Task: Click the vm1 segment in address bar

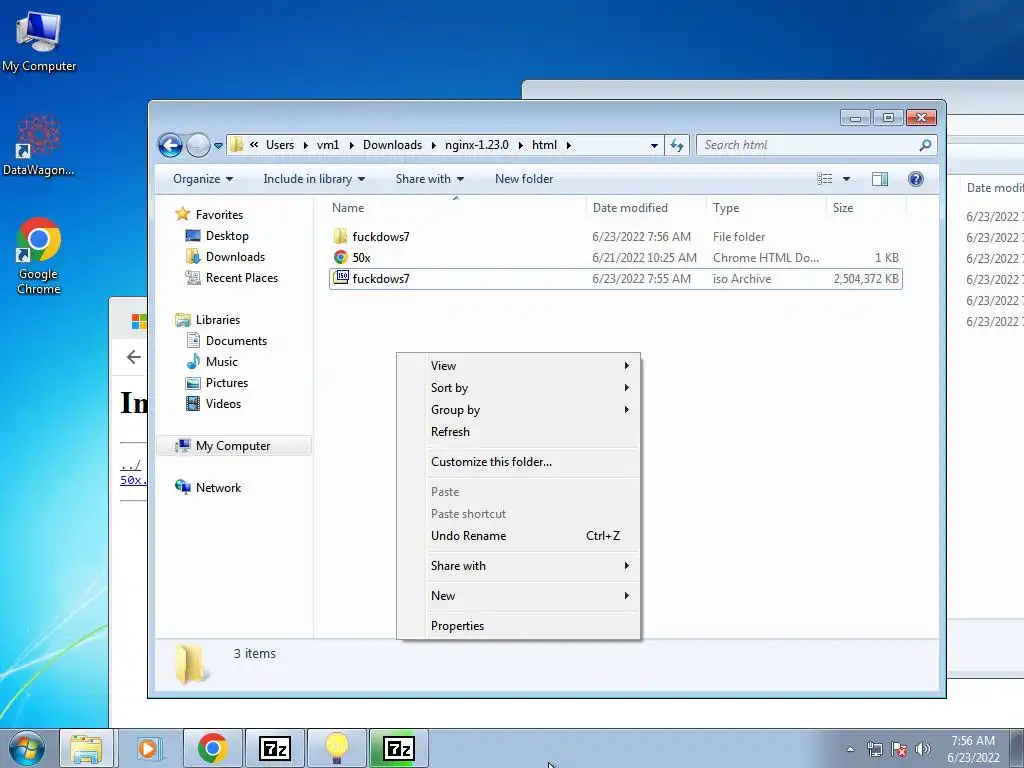Action: pyautogui.click(x=327, y=145)
